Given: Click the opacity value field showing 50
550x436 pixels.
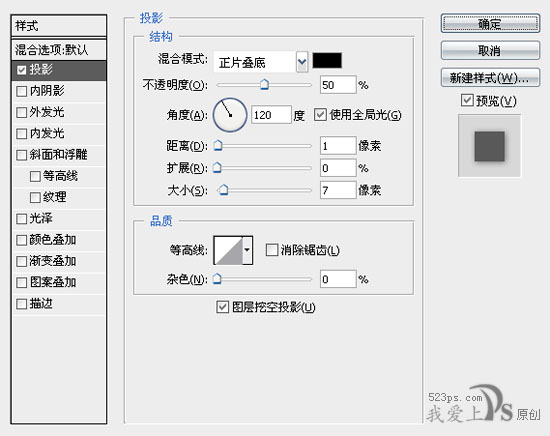Looking at the screenshot, I should click(x=338, y=85).
